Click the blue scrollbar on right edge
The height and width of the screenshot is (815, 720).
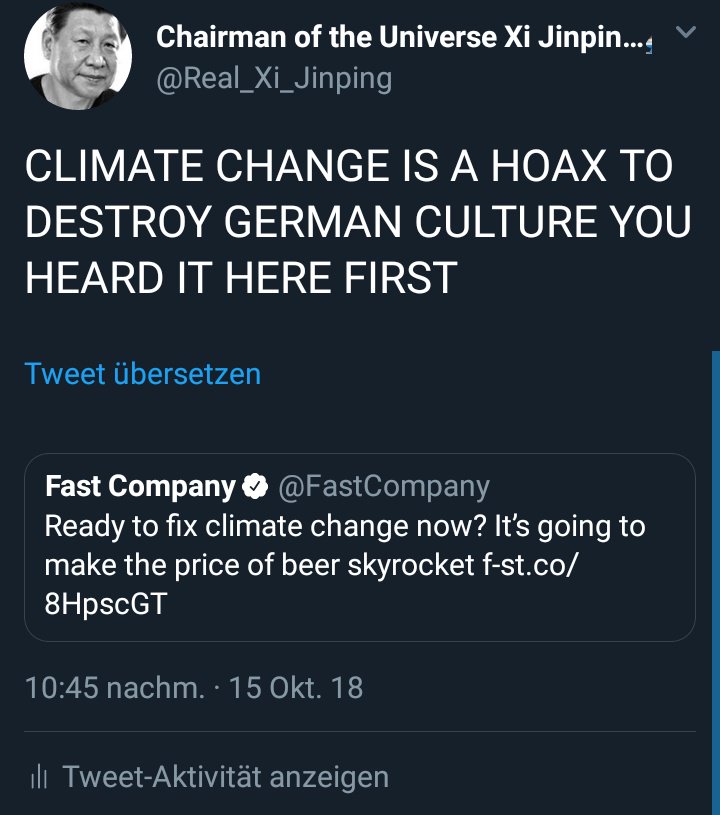coord(715,580)
